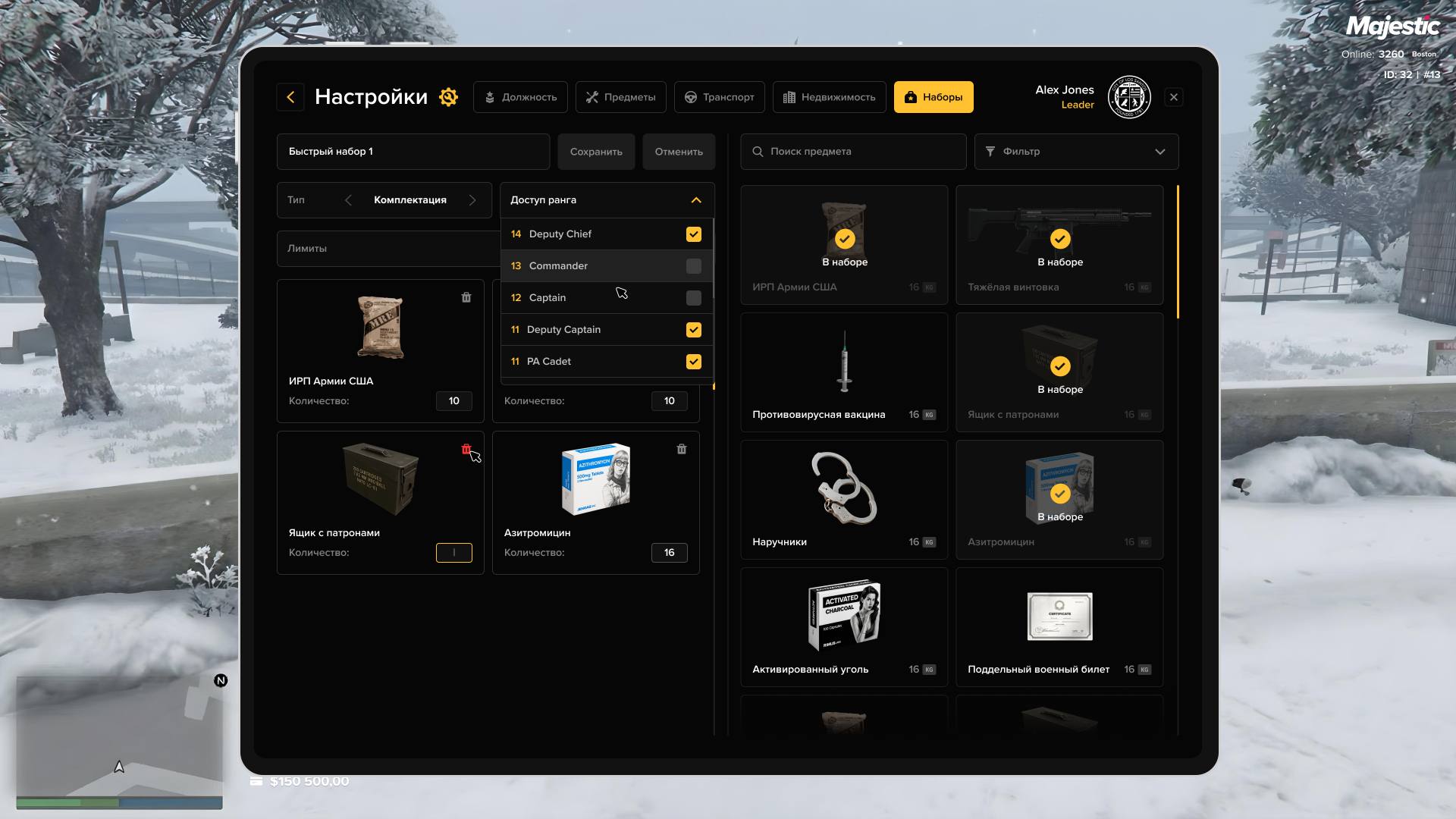The width and height of the screenshot is (1456, 819).
Task: Delete ИРП Армии США from the set
Action: click(466, 297)
